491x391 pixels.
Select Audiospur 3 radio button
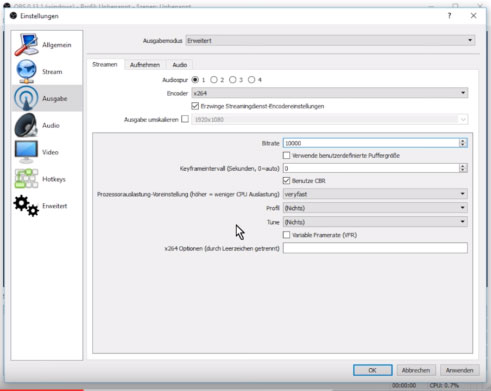coord(233,80)
